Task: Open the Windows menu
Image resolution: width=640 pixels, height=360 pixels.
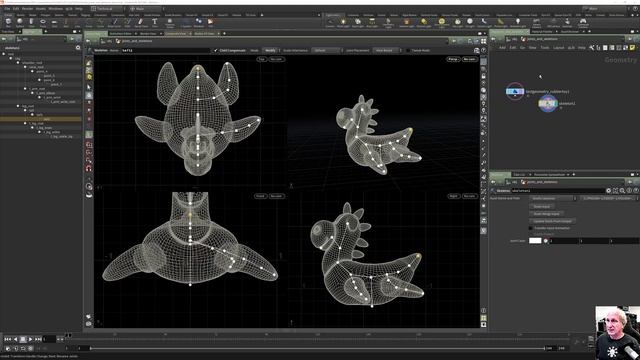Action: tap(56, 9)
